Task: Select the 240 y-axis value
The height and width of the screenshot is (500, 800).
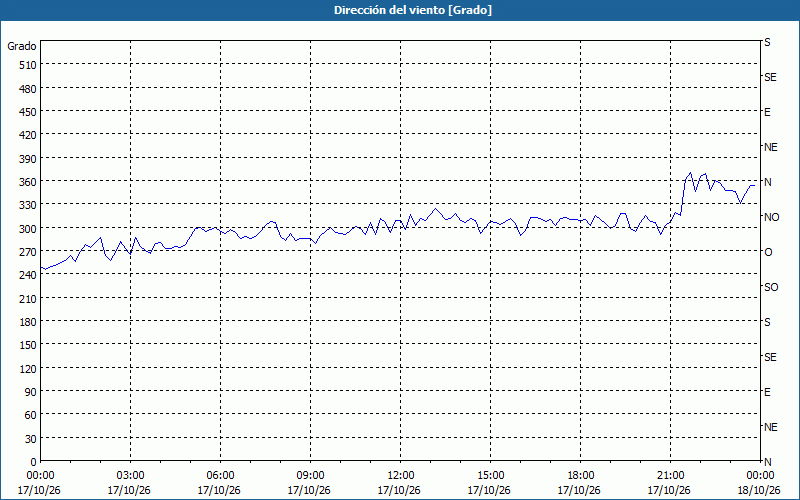Action: pos(28,276)
